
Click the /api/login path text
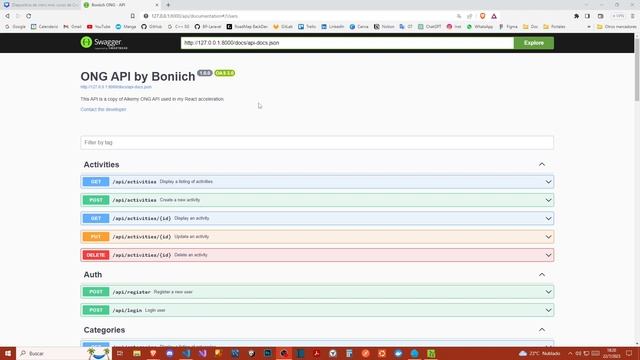[x=127, y=310]
